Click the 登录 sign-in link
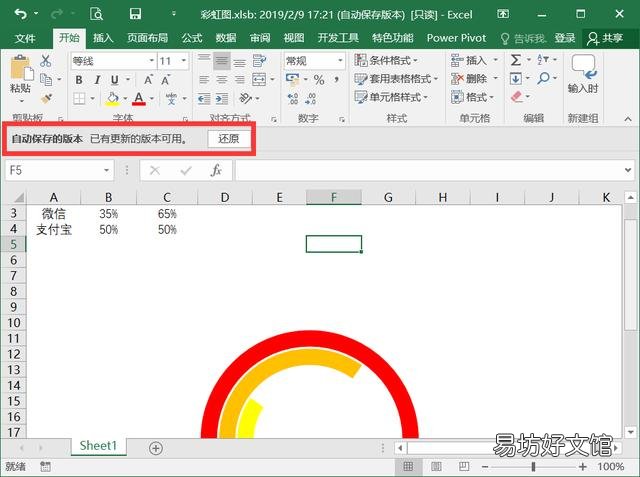Image resolution: width=640 pixels, height=477 pixels. [x=564, y=38]
